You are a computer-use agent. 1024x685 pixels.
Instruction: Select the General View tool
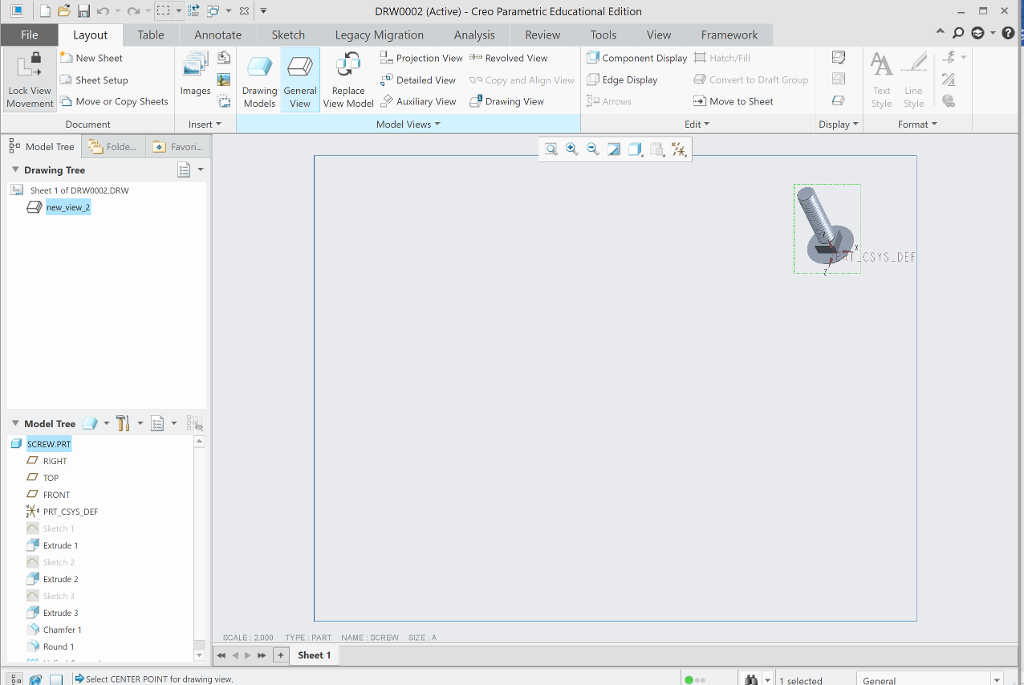pyautogui.click(x=300, y=80)
